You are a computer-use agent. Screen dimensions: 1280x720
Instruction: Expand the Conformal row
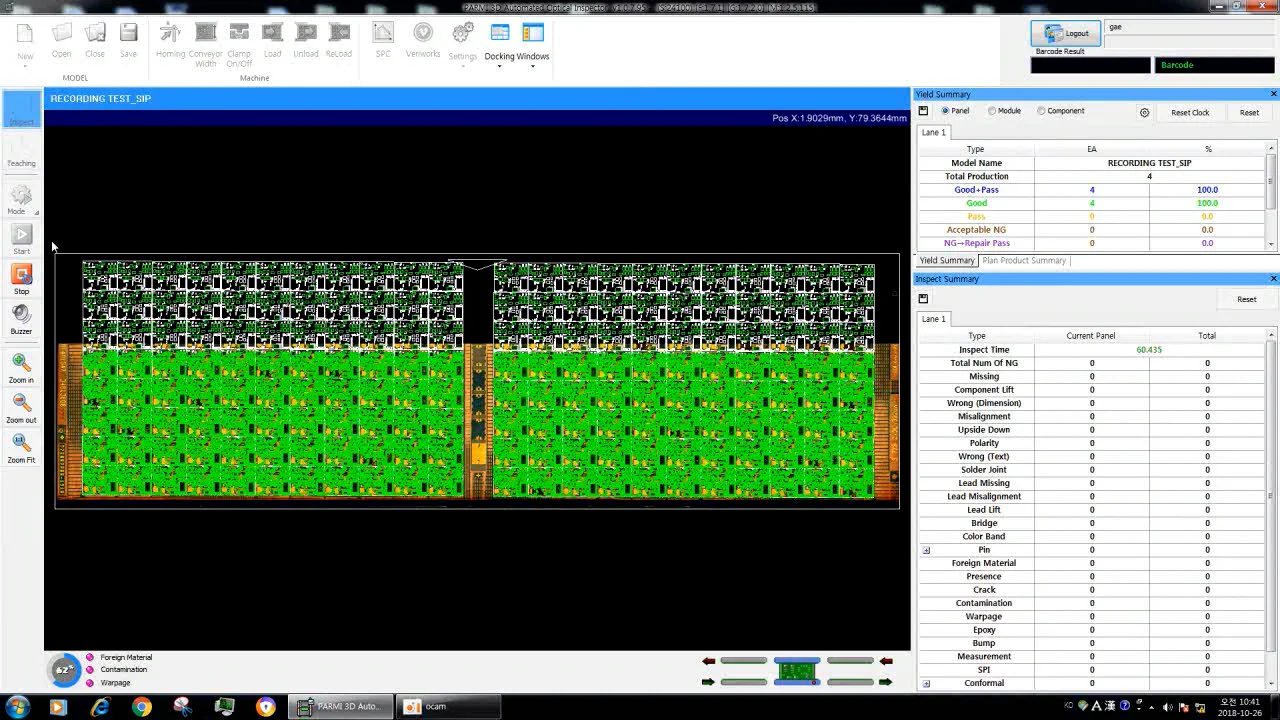(926, 684)
